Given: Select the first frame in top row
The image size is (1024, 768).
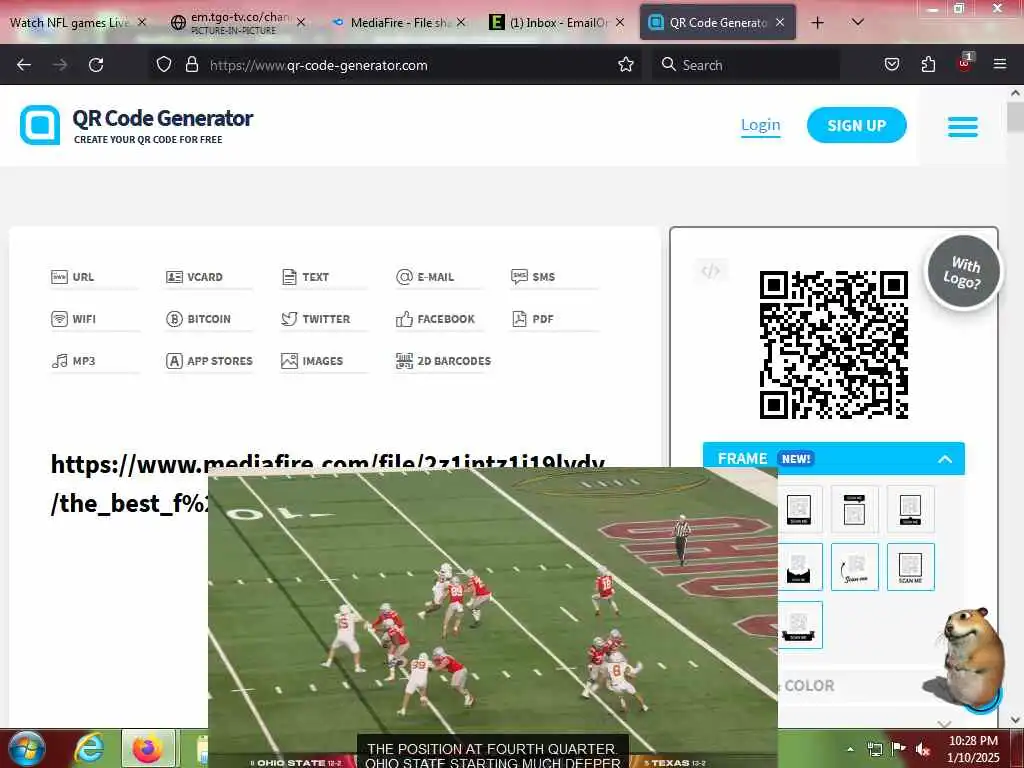Looking at the screenshot, I should (x=798, y=509).
